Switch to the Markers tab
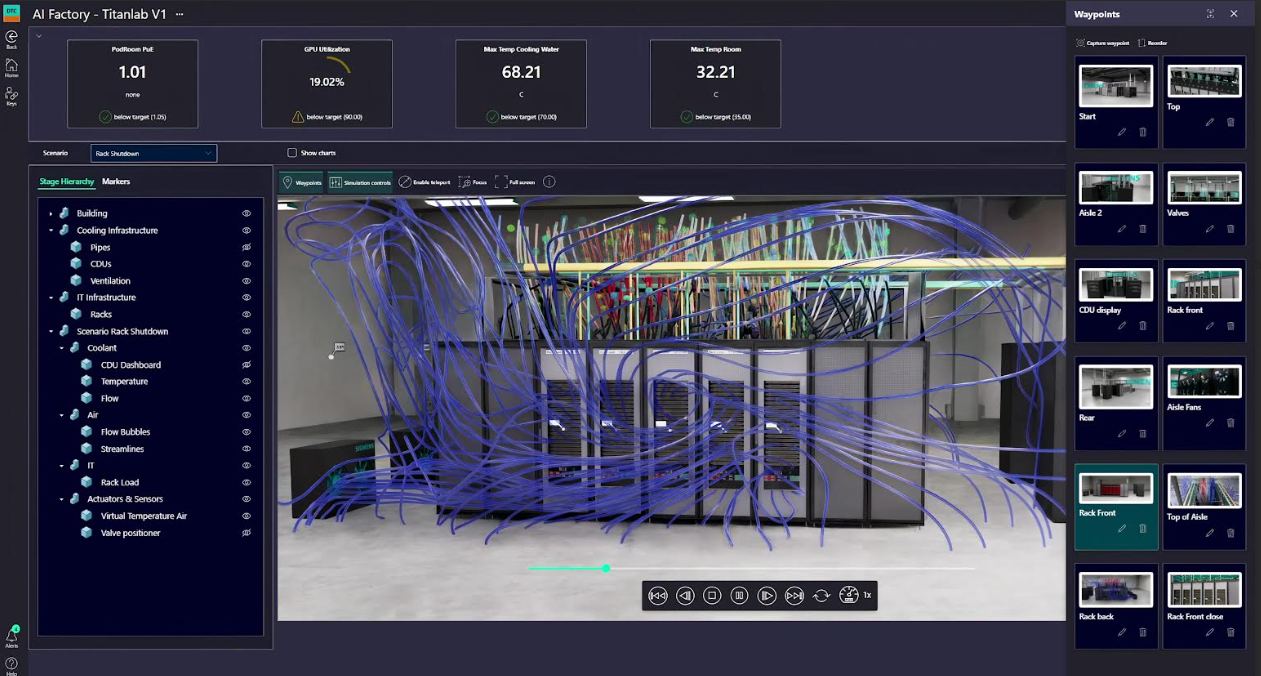 coord(116,182)
